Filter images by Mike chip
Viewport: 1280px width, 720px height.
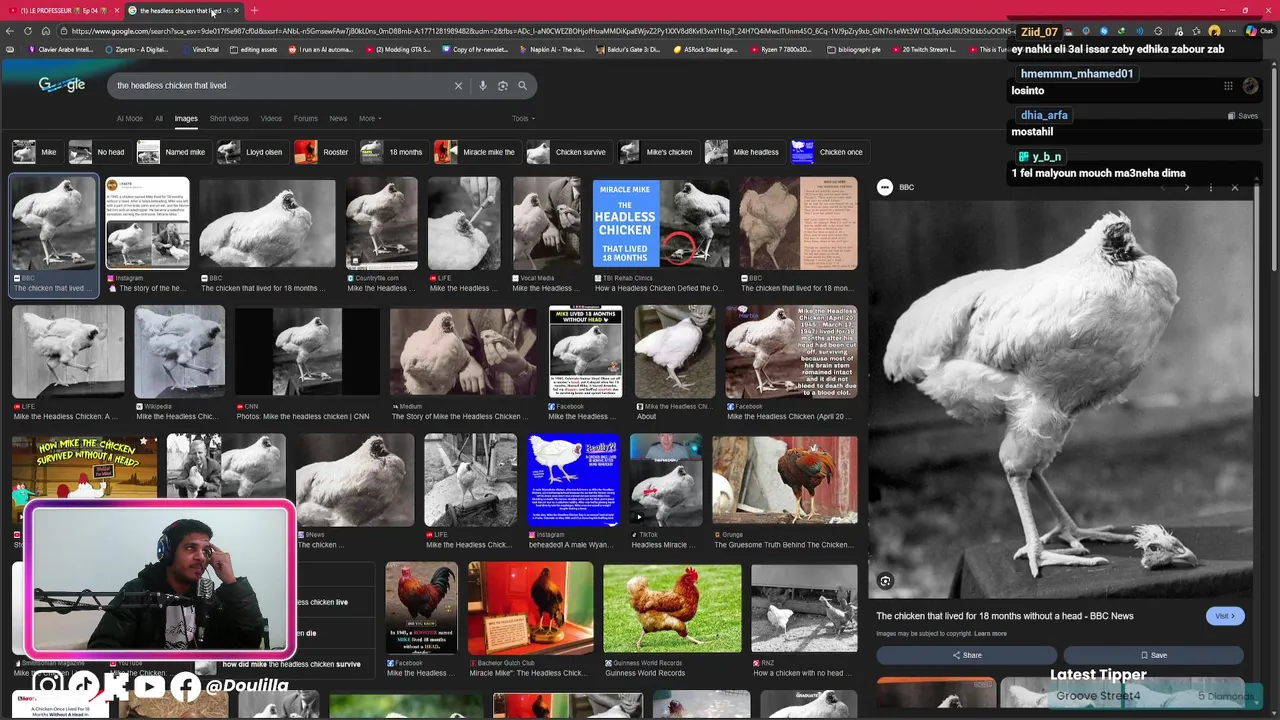tap(36, 152)
